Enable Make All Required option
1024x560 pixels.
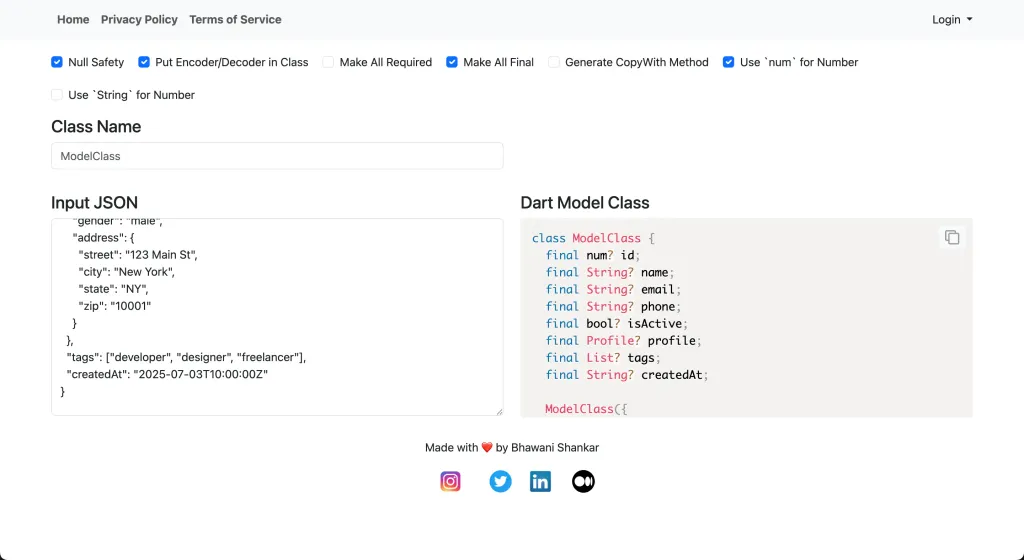(328, 62)
